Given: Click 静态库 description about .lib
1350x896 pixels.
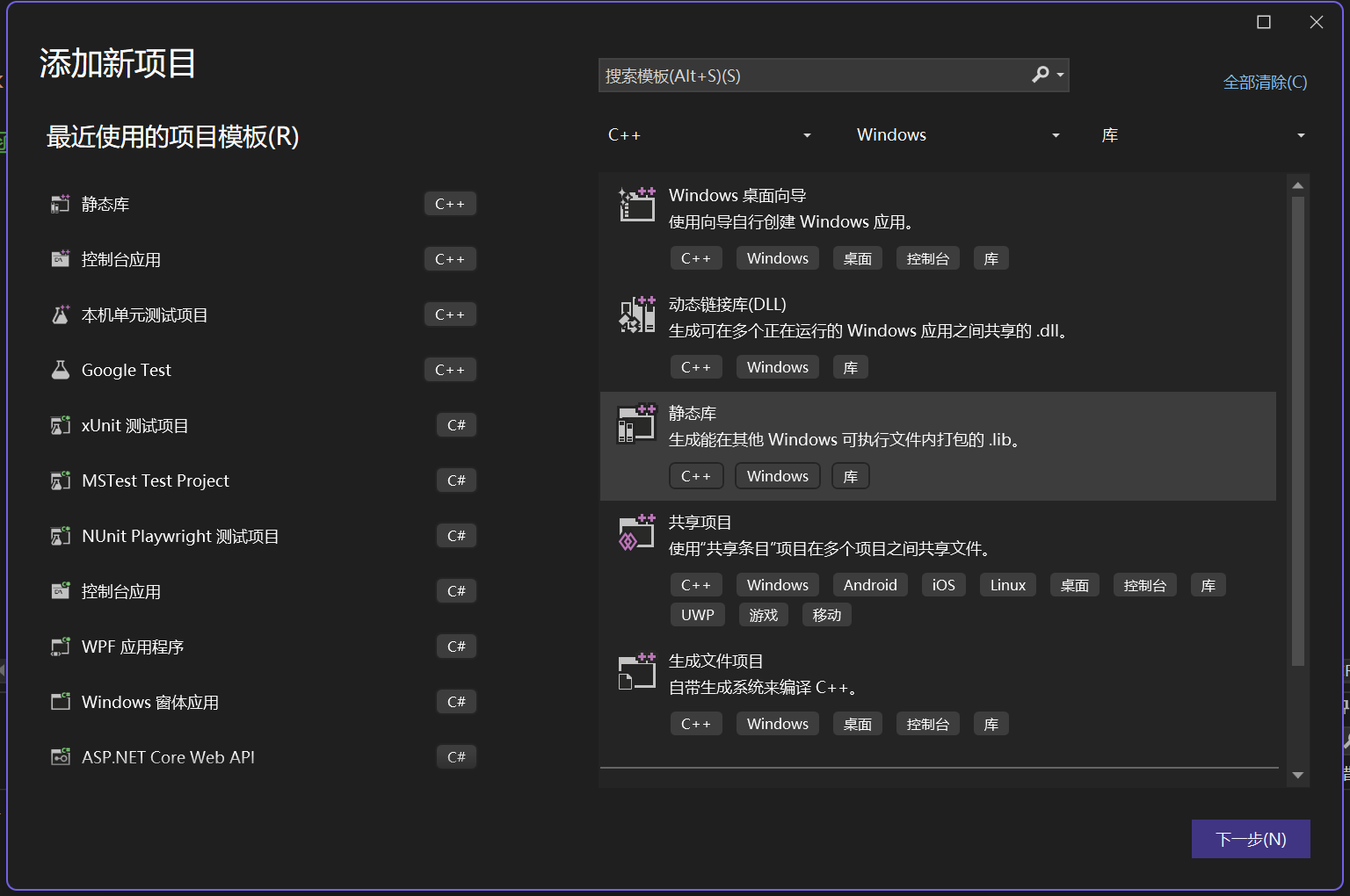Looking at the screenshot, I should click(847, 439).
